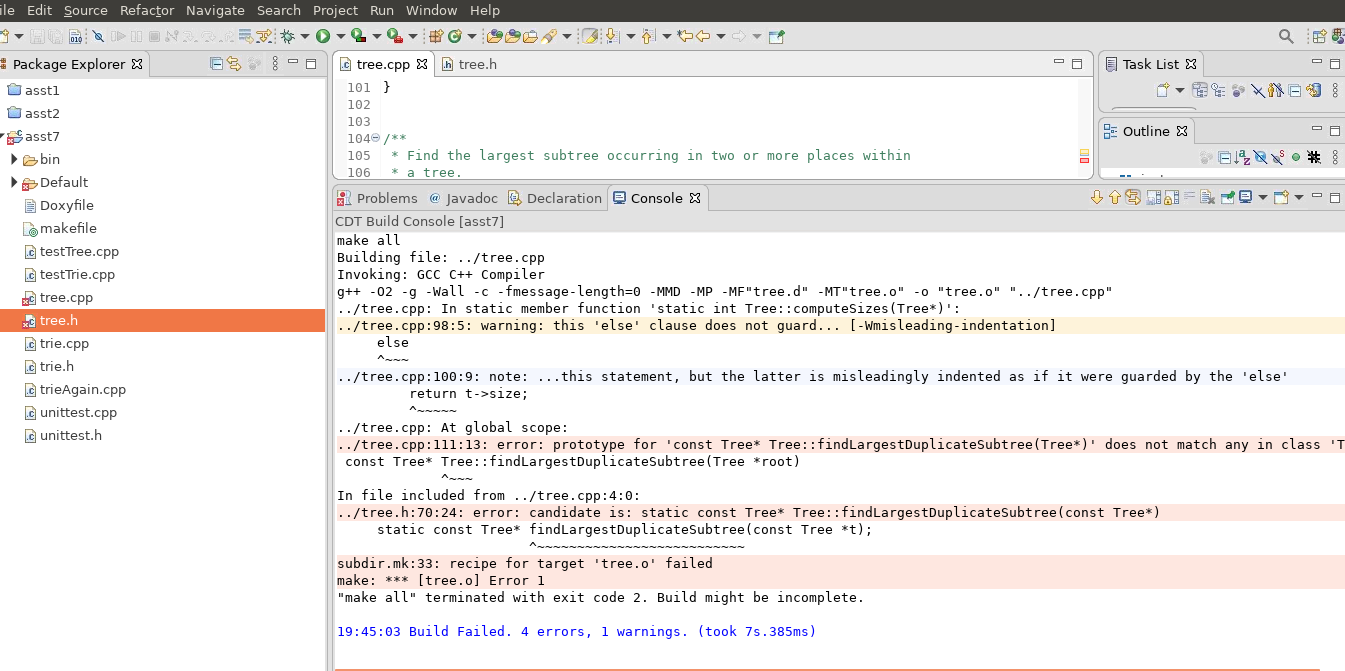The height and width of the screenshot is (671, 1345).
Task: Switch to the tree.h editor tab
Action: tap(469, 64)
